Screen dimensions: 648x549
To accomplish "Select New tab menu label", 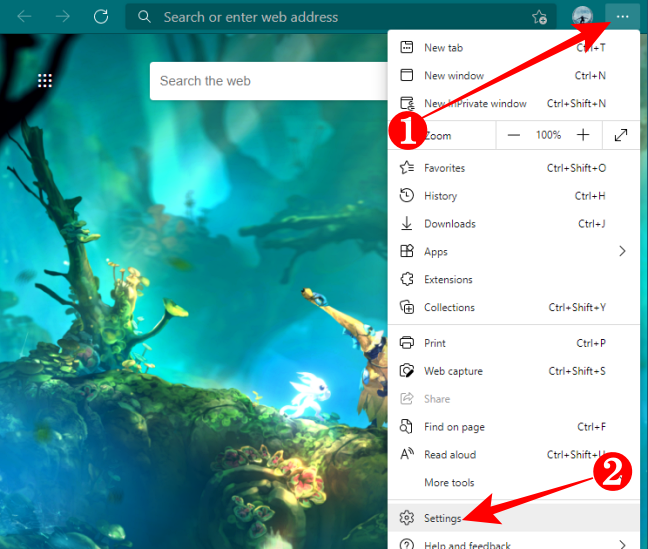I will tap(443, 48).
